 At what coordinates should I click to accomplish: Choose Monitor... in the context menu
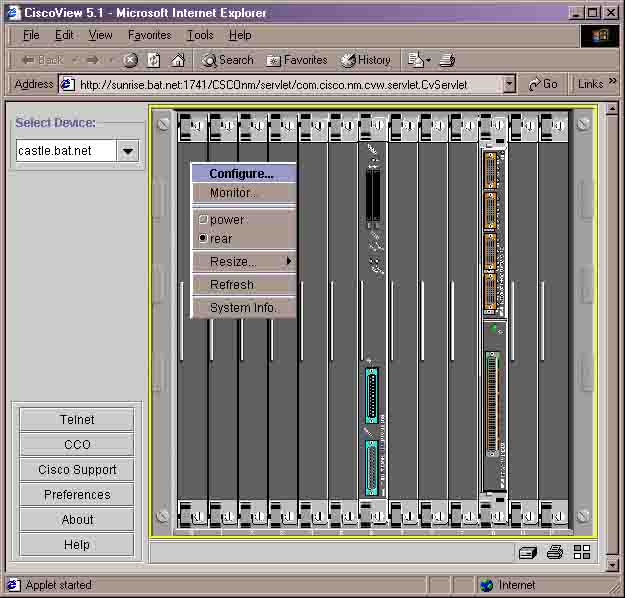pyautogui.click(x=244, y=193)
